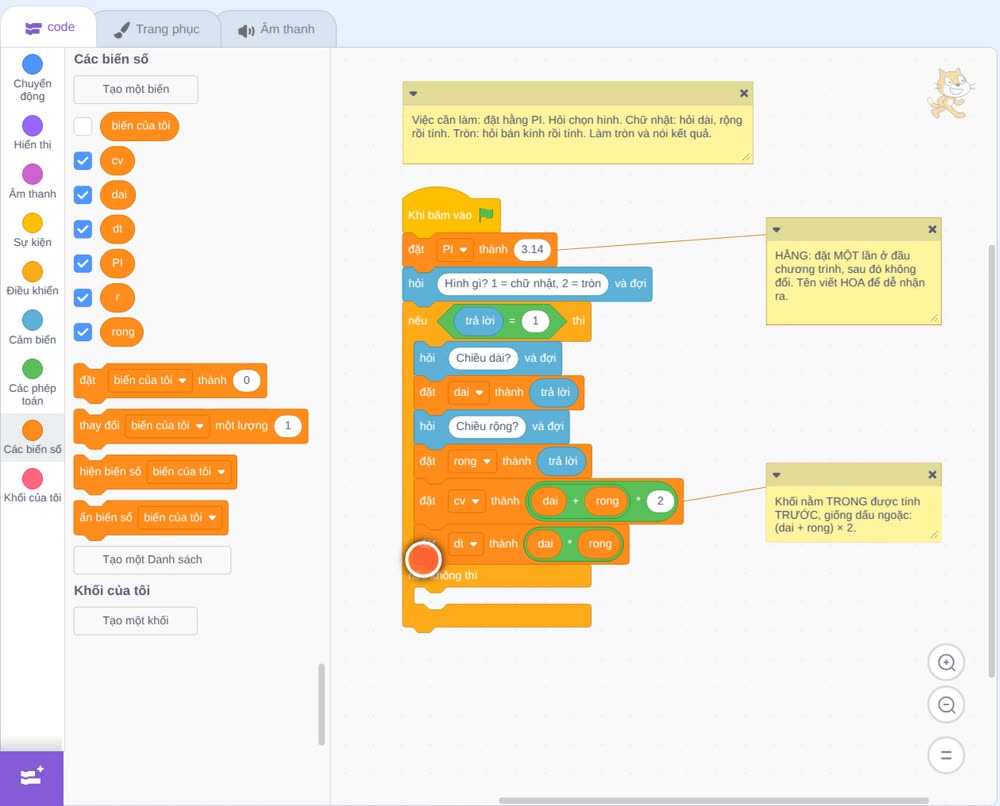Viewport: 1000px width, 806px height.
Task: Collapse the Khối nằm TRONG comment
Action: pyautogui.click(x=776, y=474)
